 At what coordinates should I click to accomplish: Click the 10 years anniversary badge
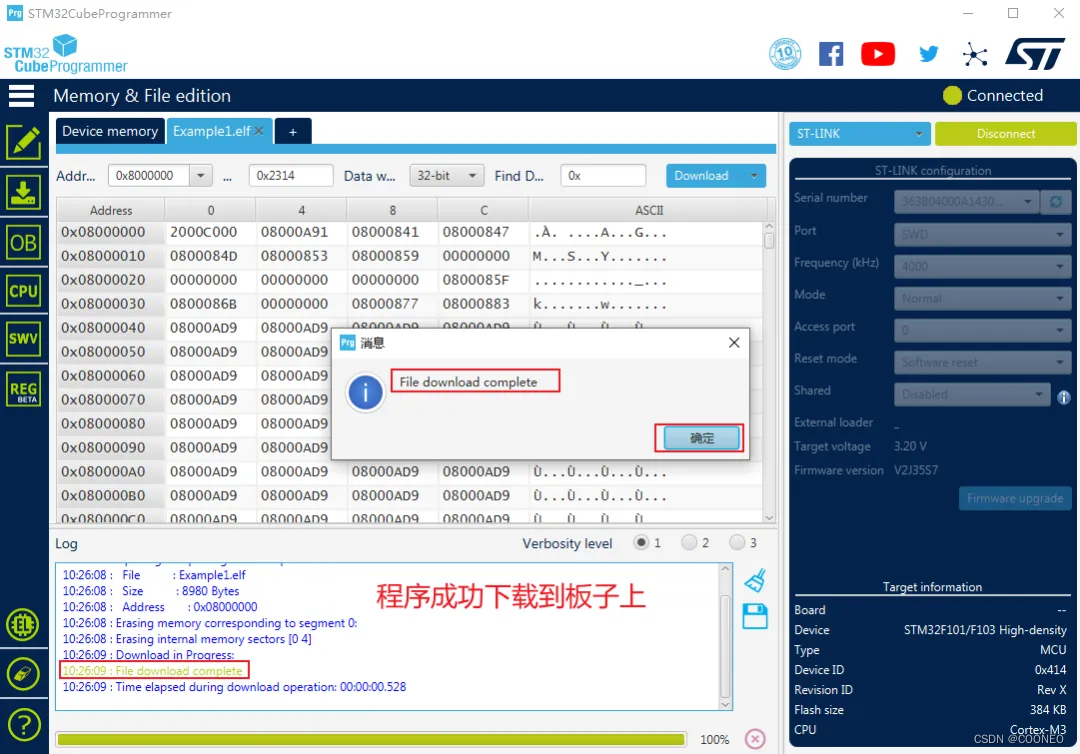[785, 54]
